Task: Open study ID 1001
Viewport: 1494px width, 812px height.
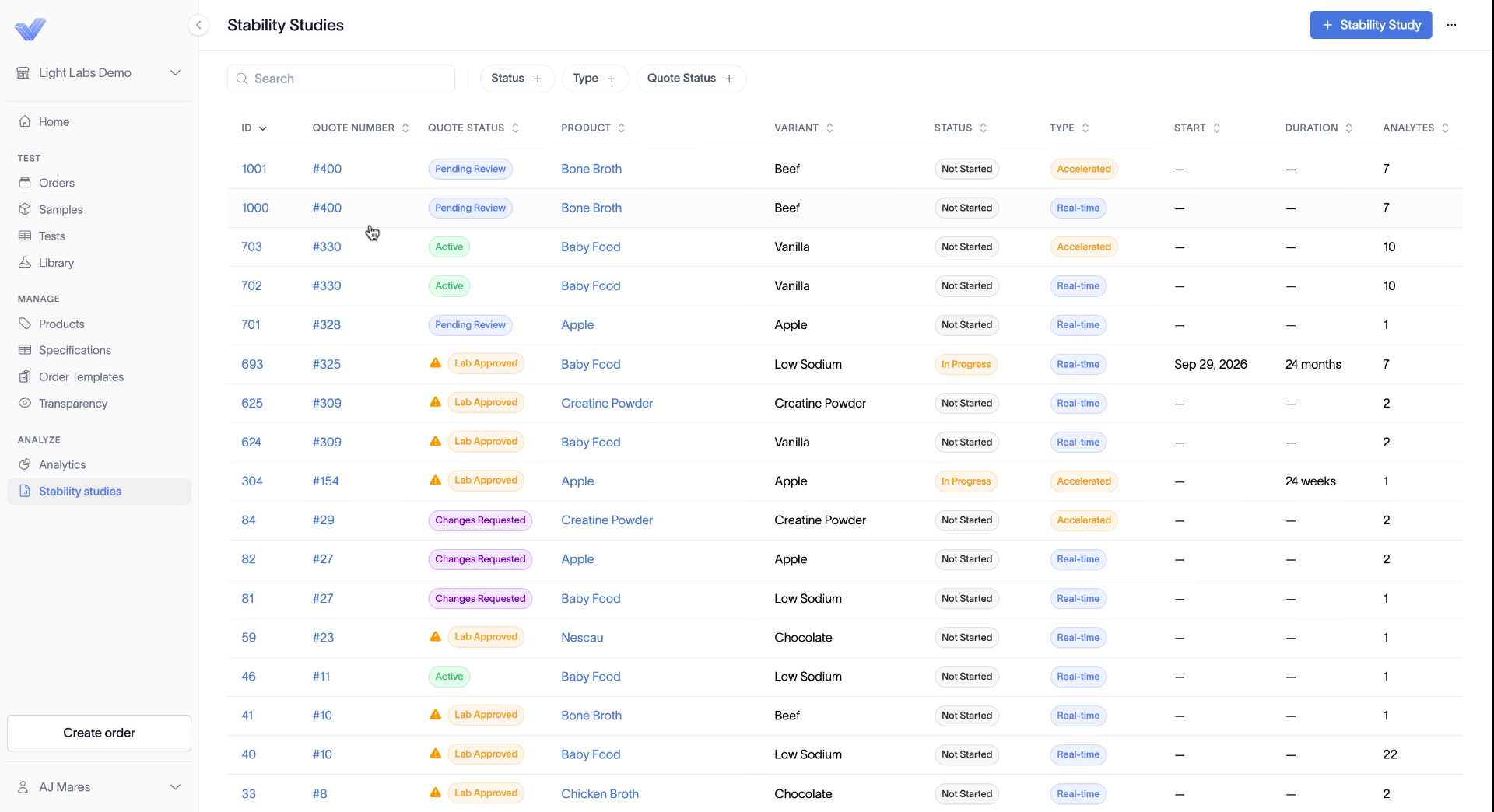Action: pos(254,169)
